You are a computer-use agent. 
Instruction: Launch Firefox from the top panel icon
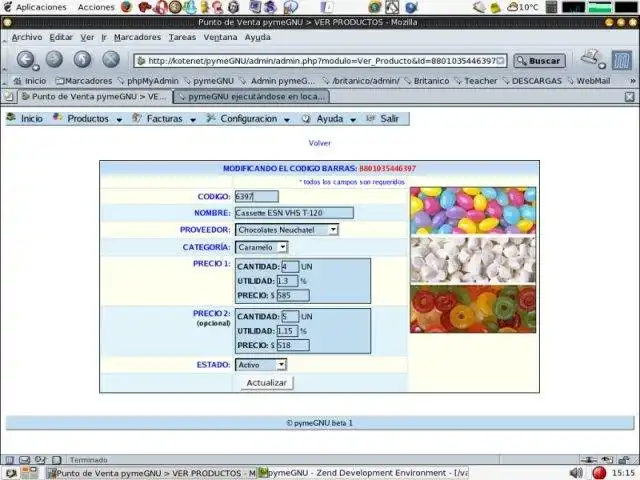(x=127, y=7)
